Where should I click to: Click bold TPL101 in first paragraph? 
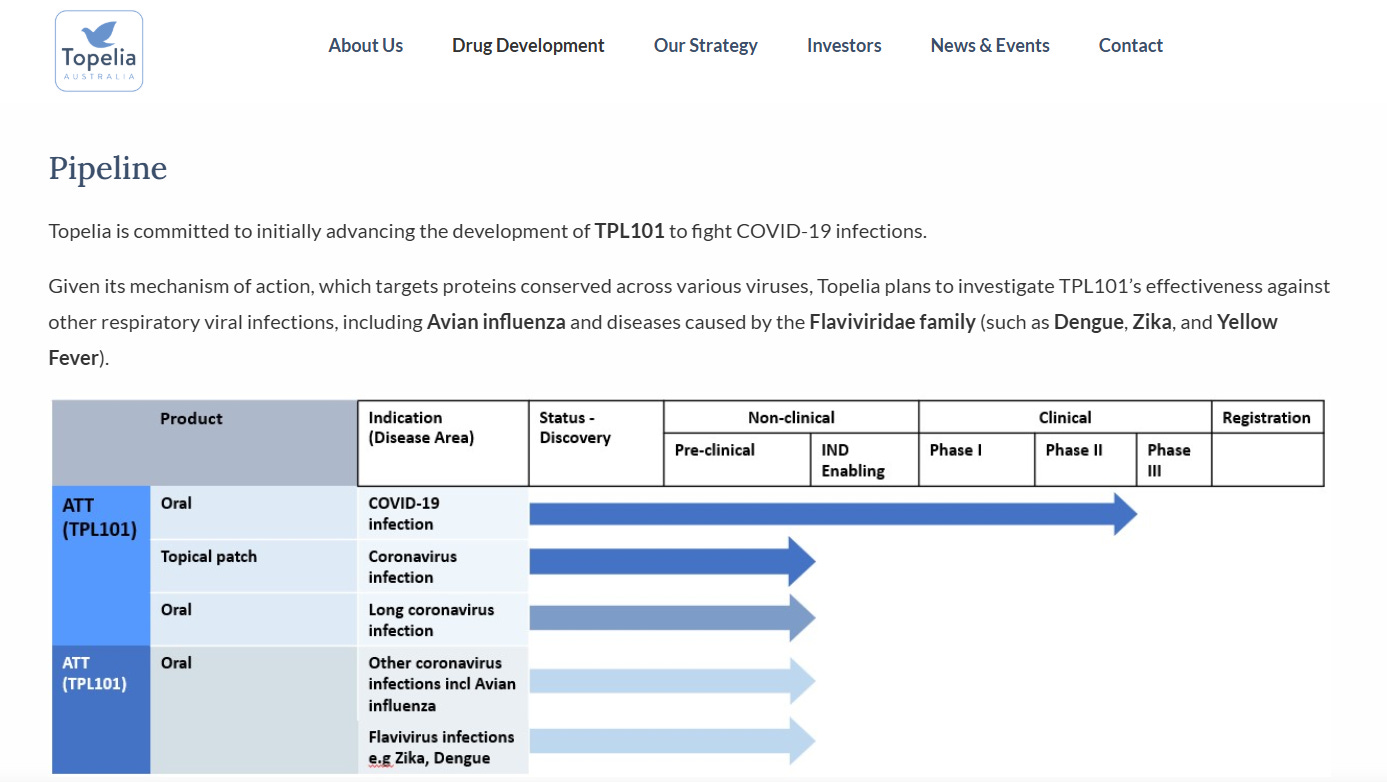(630, 231)
